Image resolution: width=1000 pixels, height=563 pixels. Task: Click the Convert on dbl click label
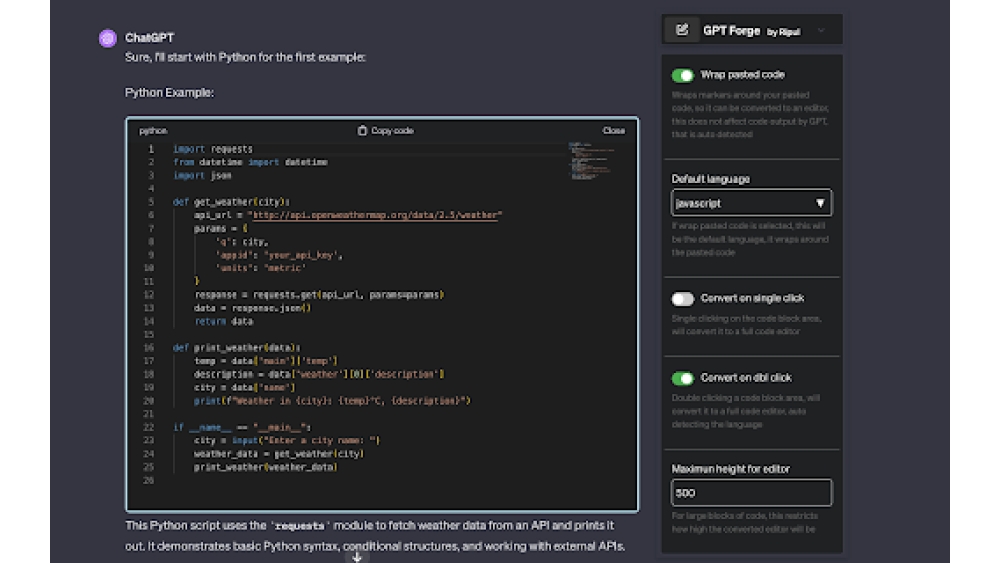[746, 378]
